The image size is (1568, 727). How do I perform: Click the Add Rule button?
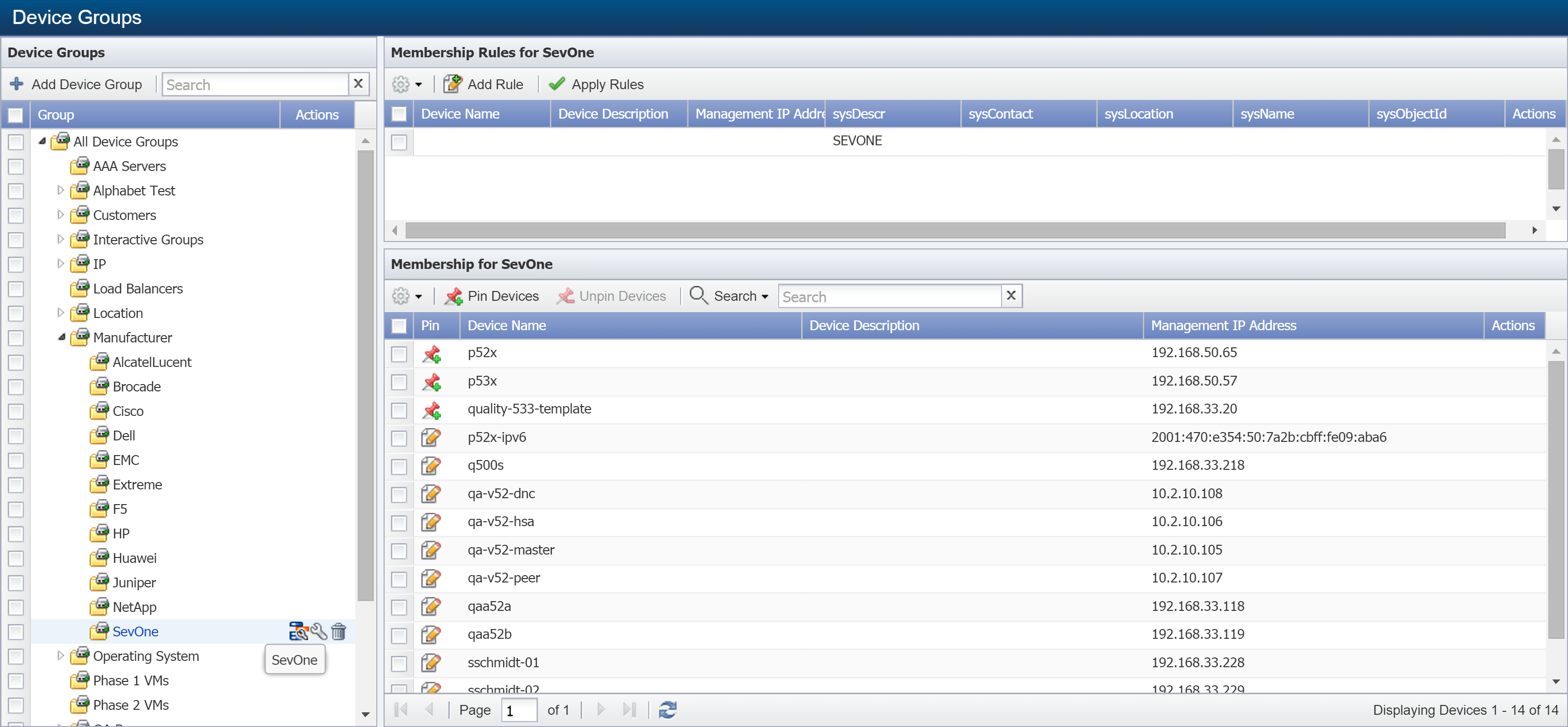[x=483, y=84]
